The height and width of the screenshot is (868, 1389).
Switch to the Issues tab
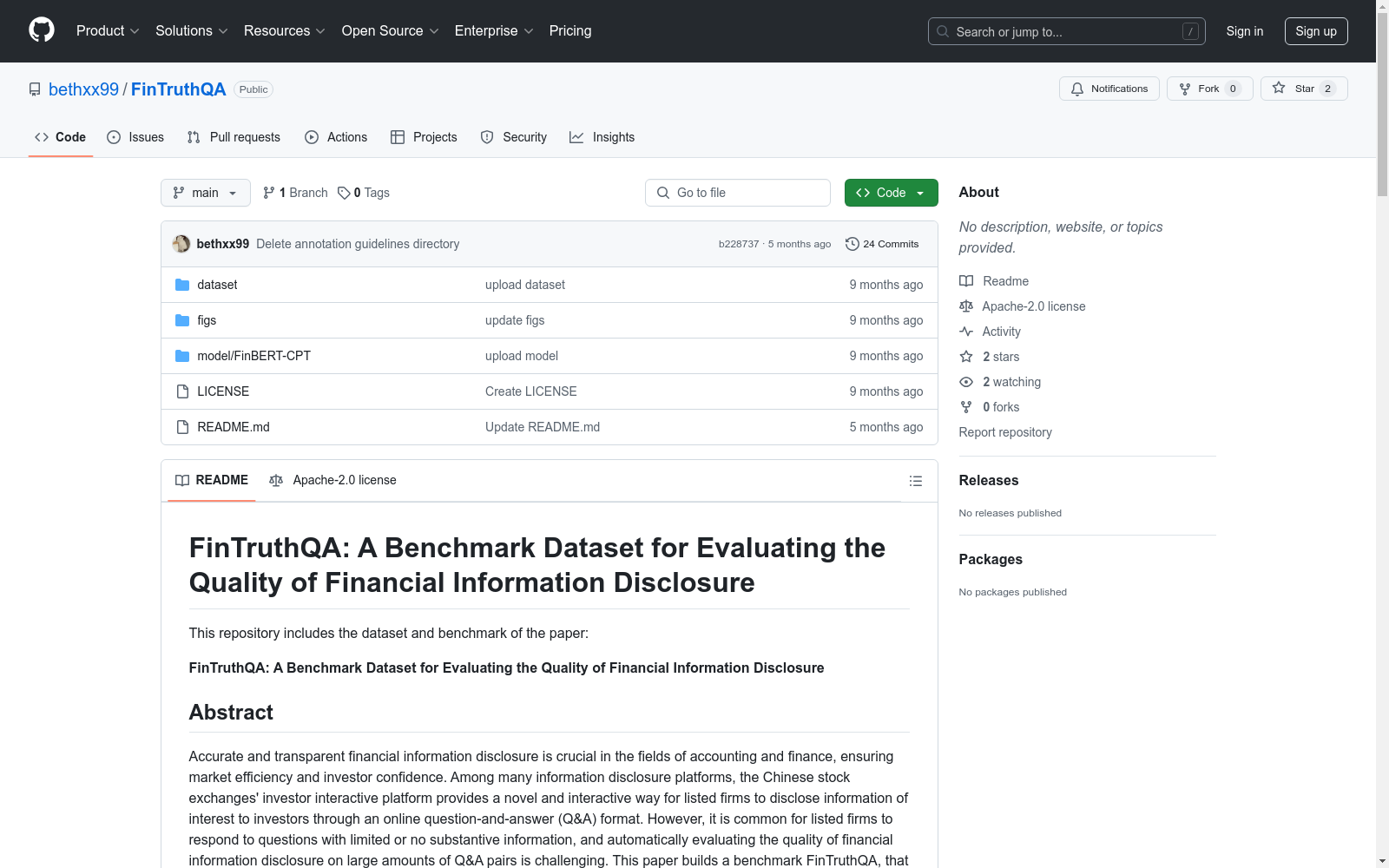[135, 137]
